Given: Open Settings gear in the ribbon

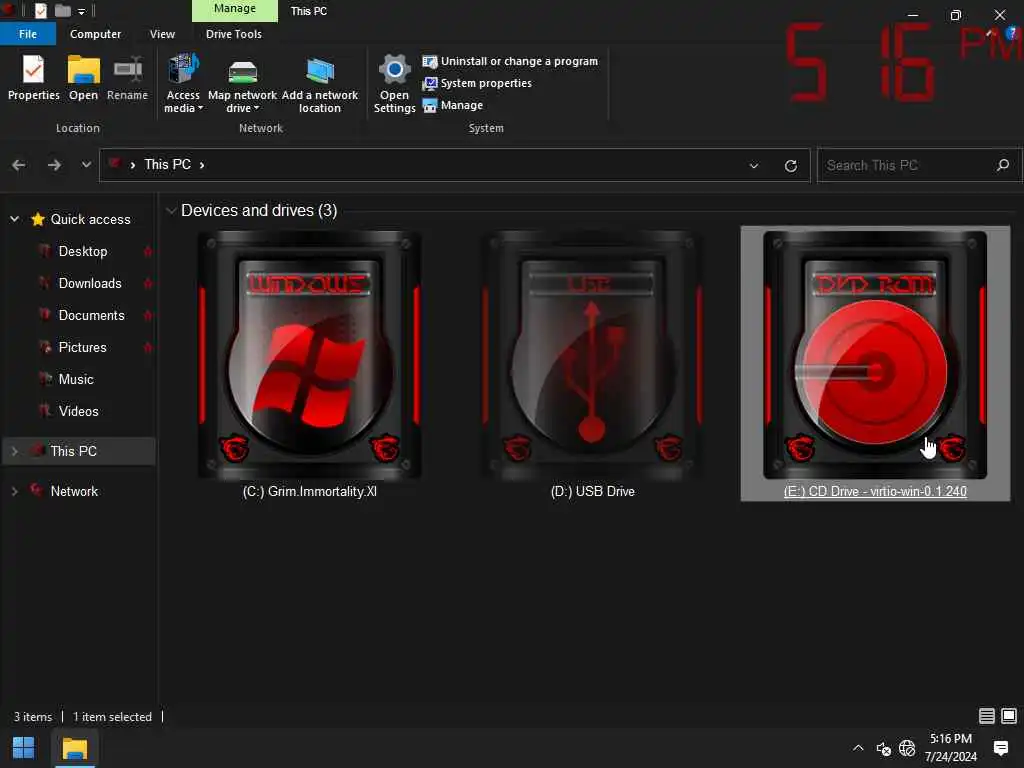Looking at the screenshot, I should click(394, 84).
